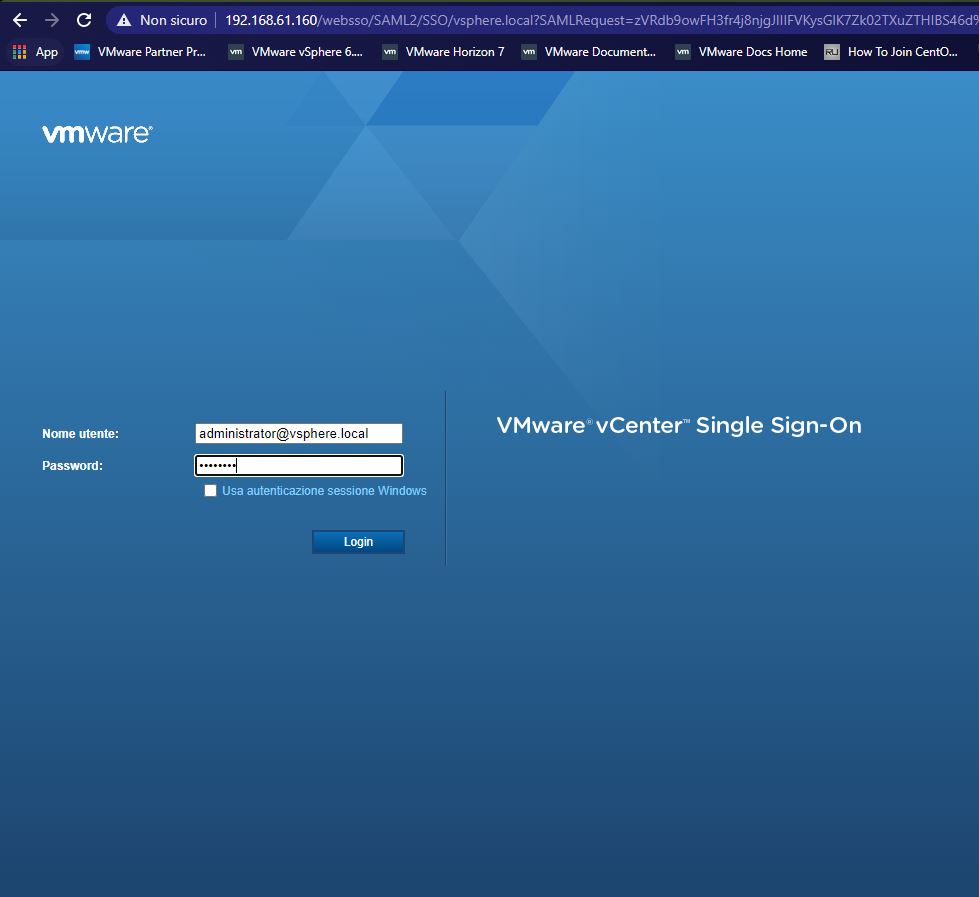
Task: Click the vmware logo
Action: [97, 134]
